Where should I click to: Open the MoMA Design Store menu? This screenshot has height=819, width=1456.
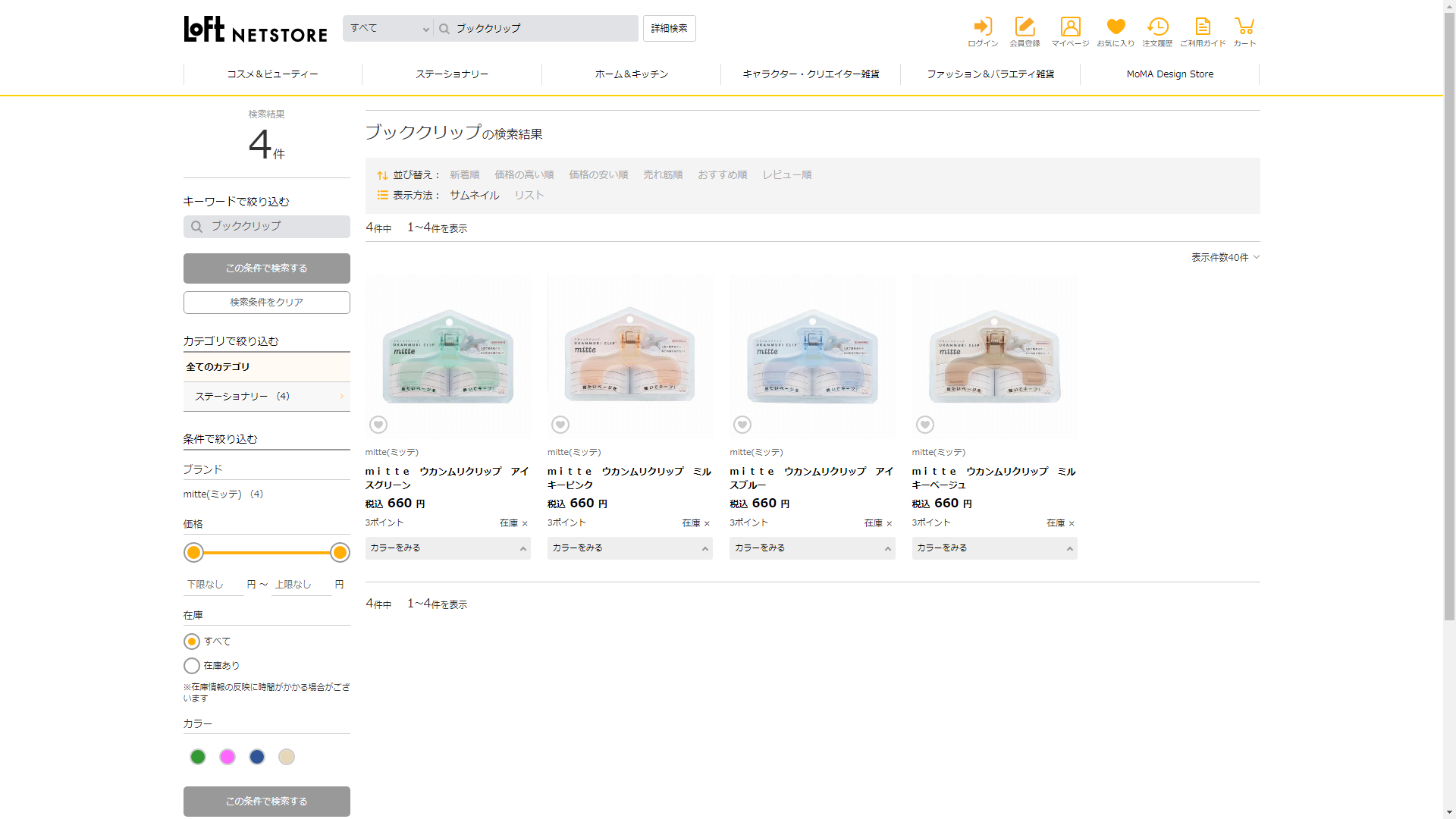coord(1169,74)
